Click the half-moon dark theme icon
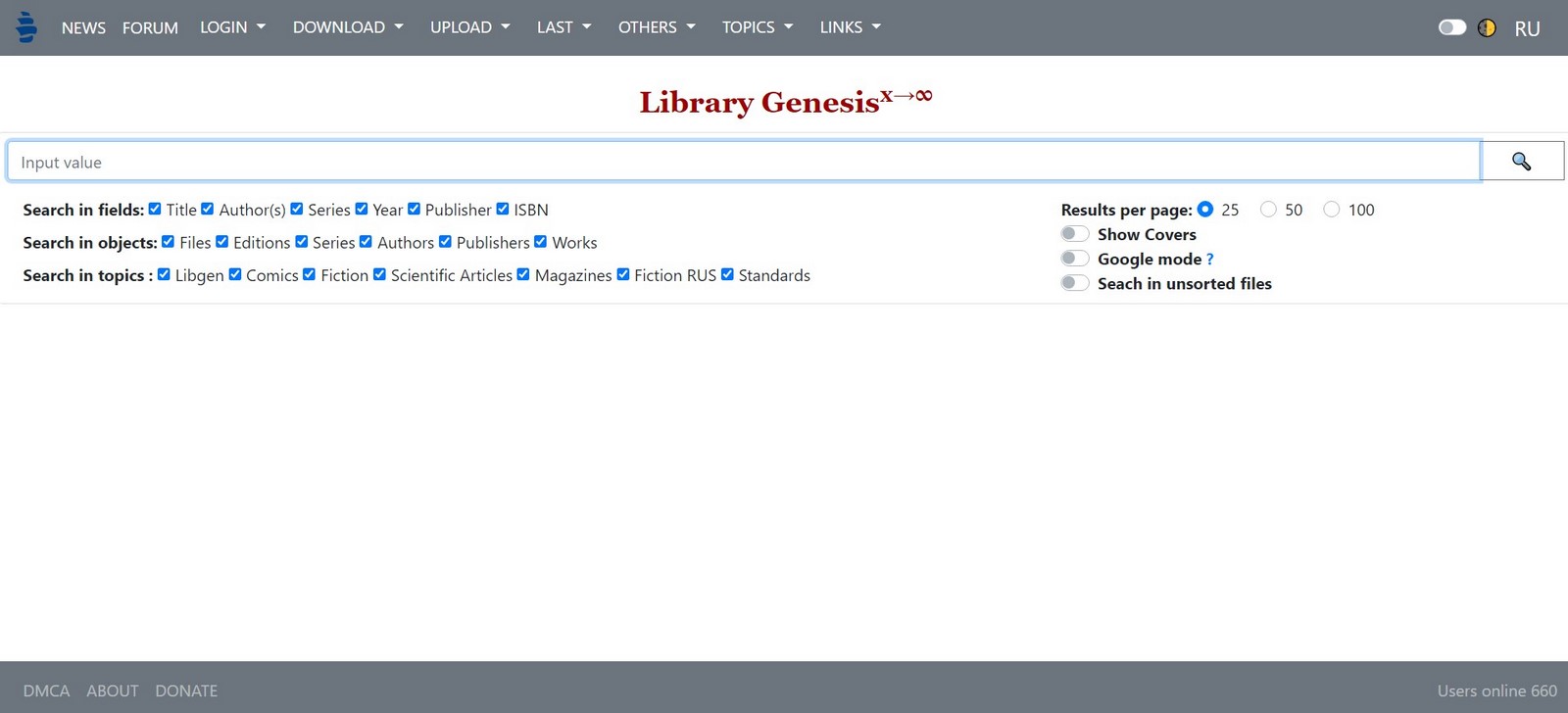1568x713 pixels. pos(1487,27)
